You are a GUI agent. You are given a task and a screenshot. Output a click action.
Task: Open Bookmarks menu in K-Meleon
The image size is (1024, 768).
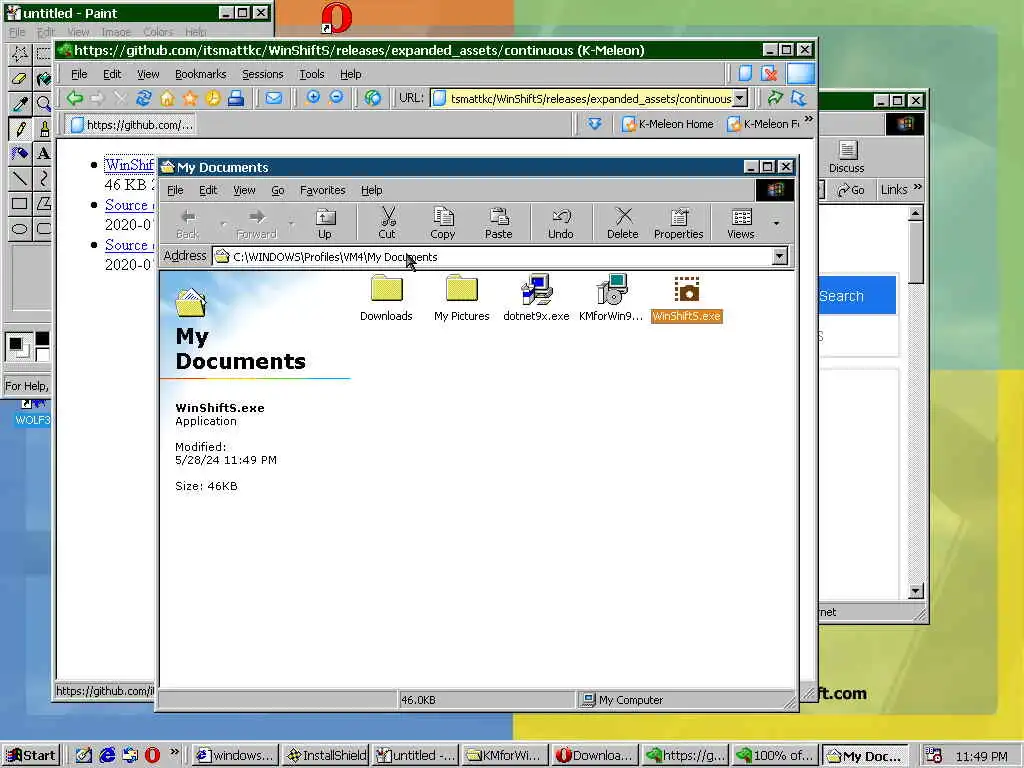tap(200, 74)
